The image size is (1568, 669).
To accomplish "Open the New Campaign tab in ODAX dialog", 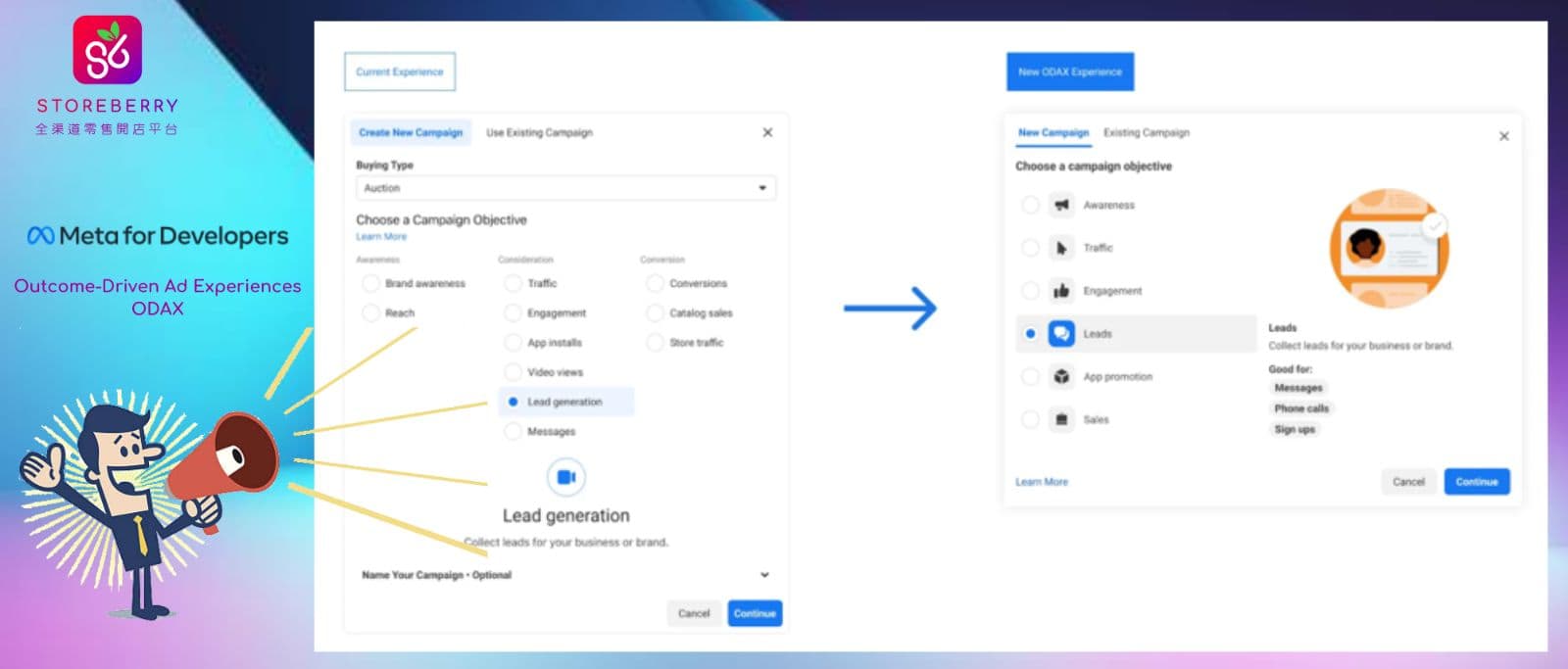I will click(1053, 132).
